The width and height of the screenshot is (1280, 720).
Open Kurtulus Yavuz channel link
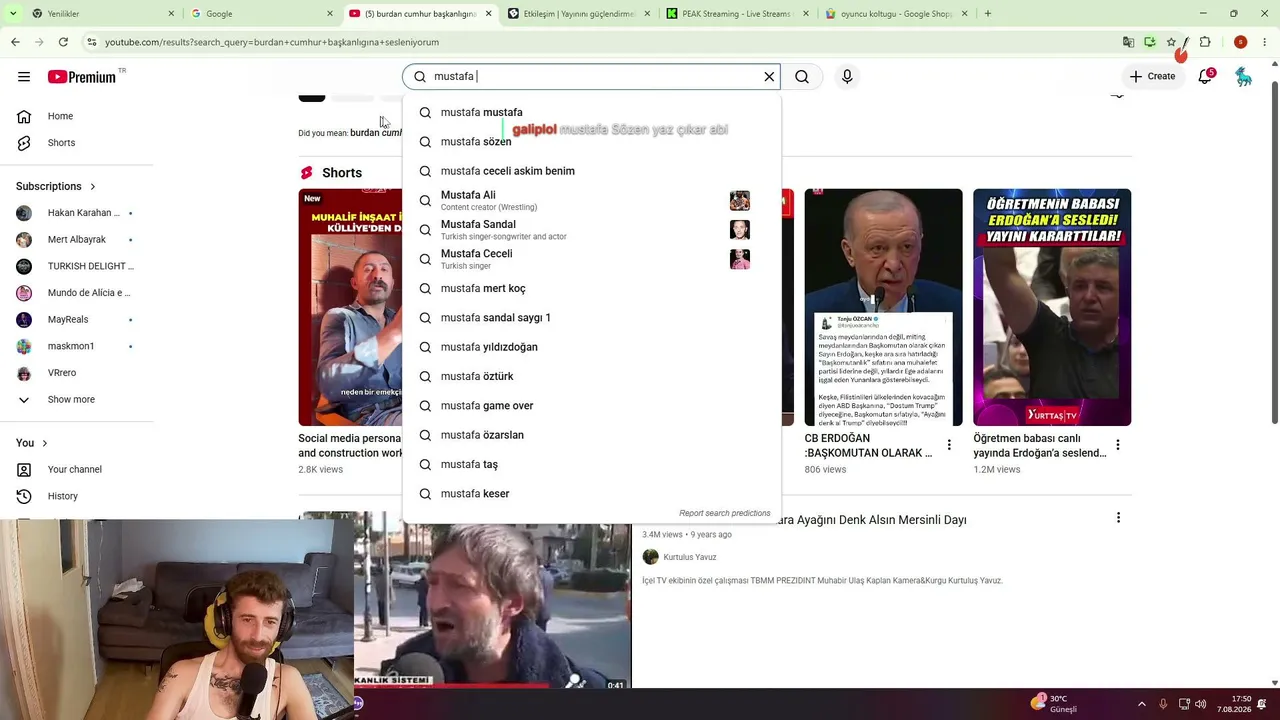690,557
